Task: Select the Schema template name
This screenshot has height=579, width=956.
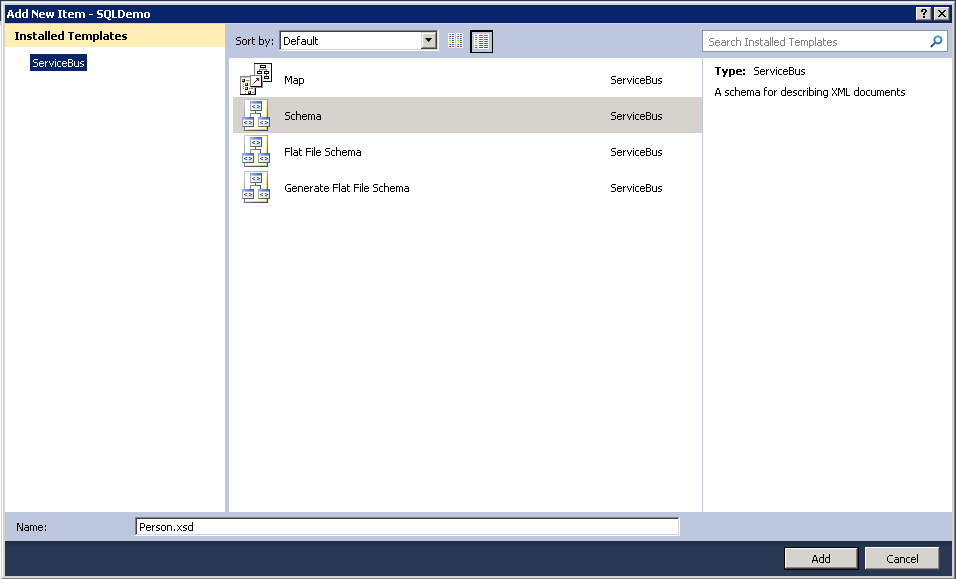Action: [x=303, y=116]
